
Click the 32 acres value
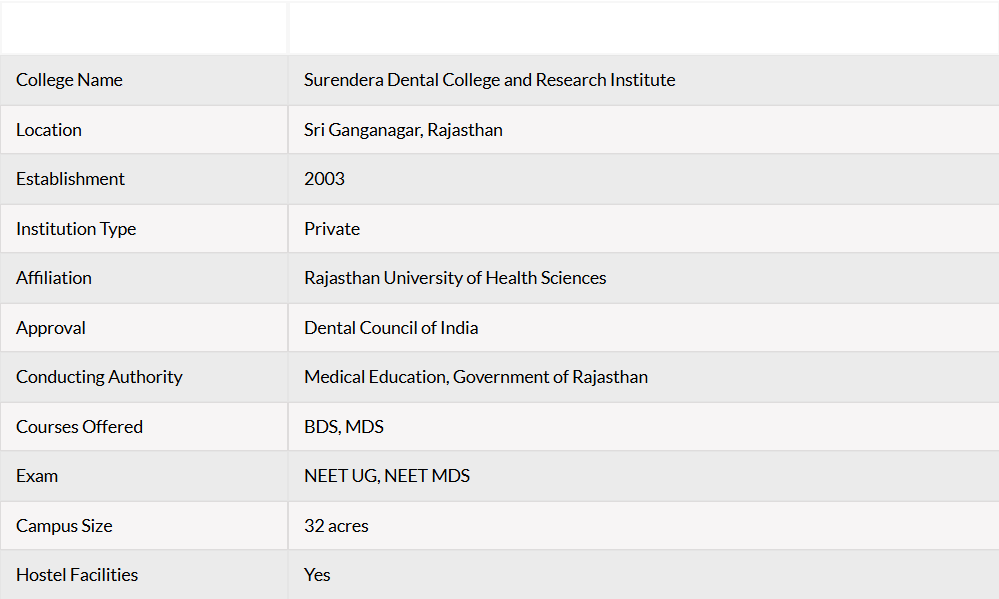[336, 526]
